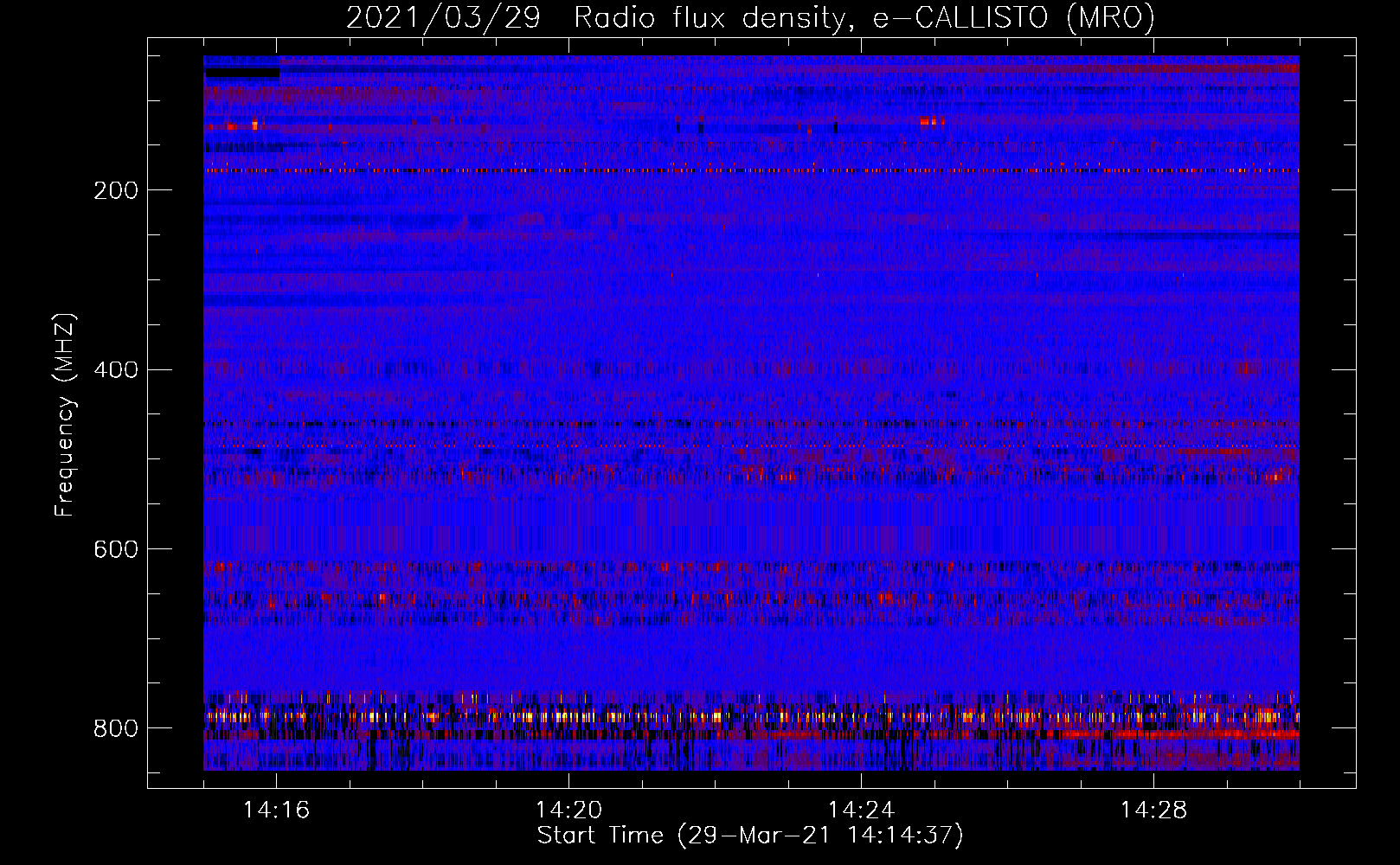Screen dimensions: 1400x865
Task: Click the '400' frequency tick label
Action: click(116, 370)
